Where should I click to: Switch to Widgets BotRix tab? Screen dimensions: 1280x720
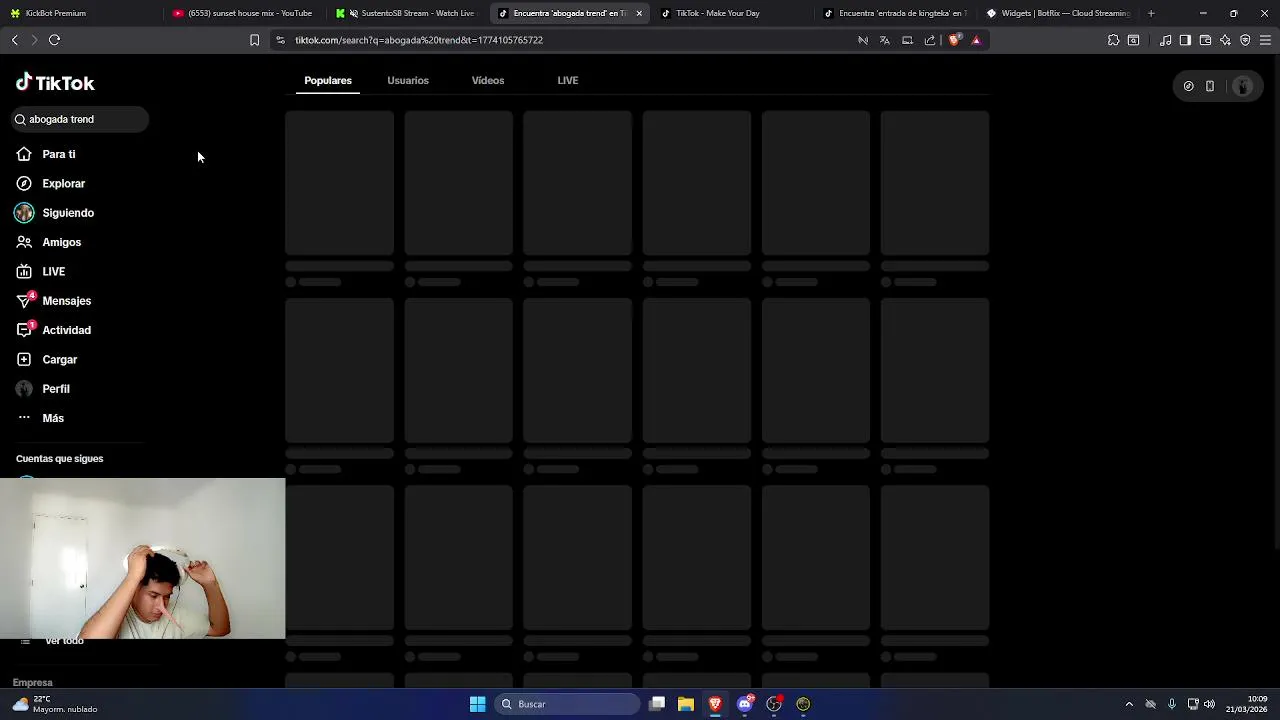click(1060, 13)
